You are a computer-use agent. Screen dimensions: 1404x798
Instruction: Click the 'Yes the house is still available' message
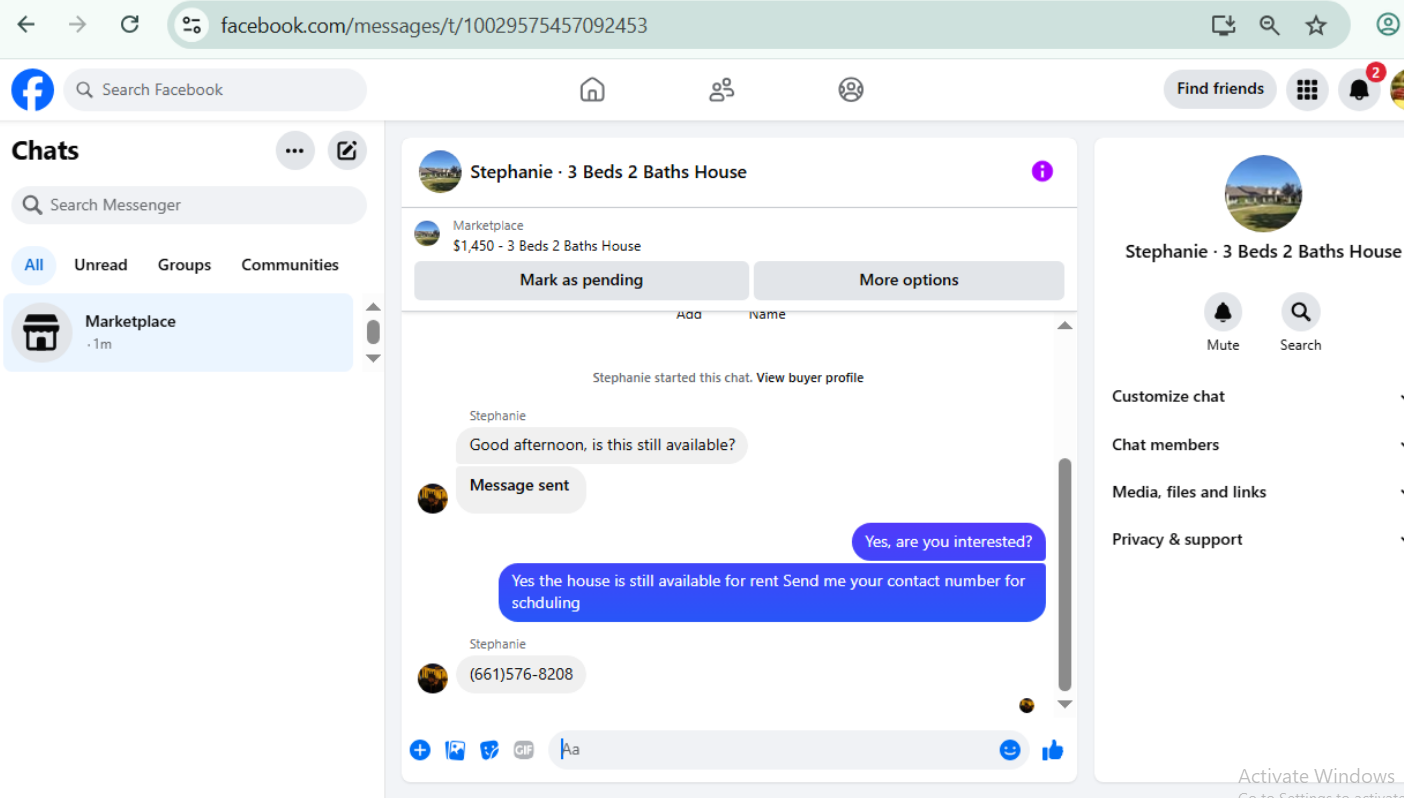click(x=772, y=592)
